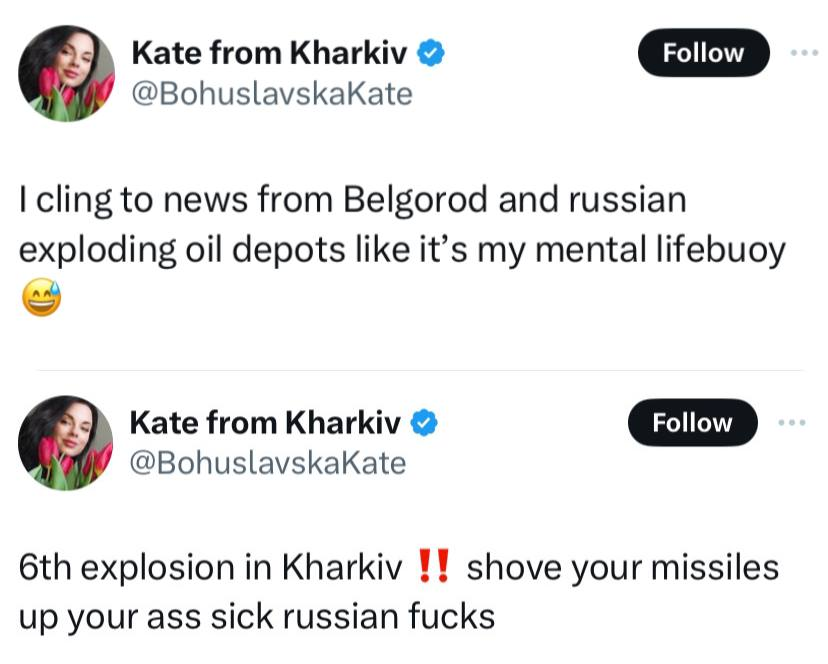
Task: Click the @BohuslavskaKate handle on the Belgorod tweet
Action: pyautogui.click(x=271, y=93)
